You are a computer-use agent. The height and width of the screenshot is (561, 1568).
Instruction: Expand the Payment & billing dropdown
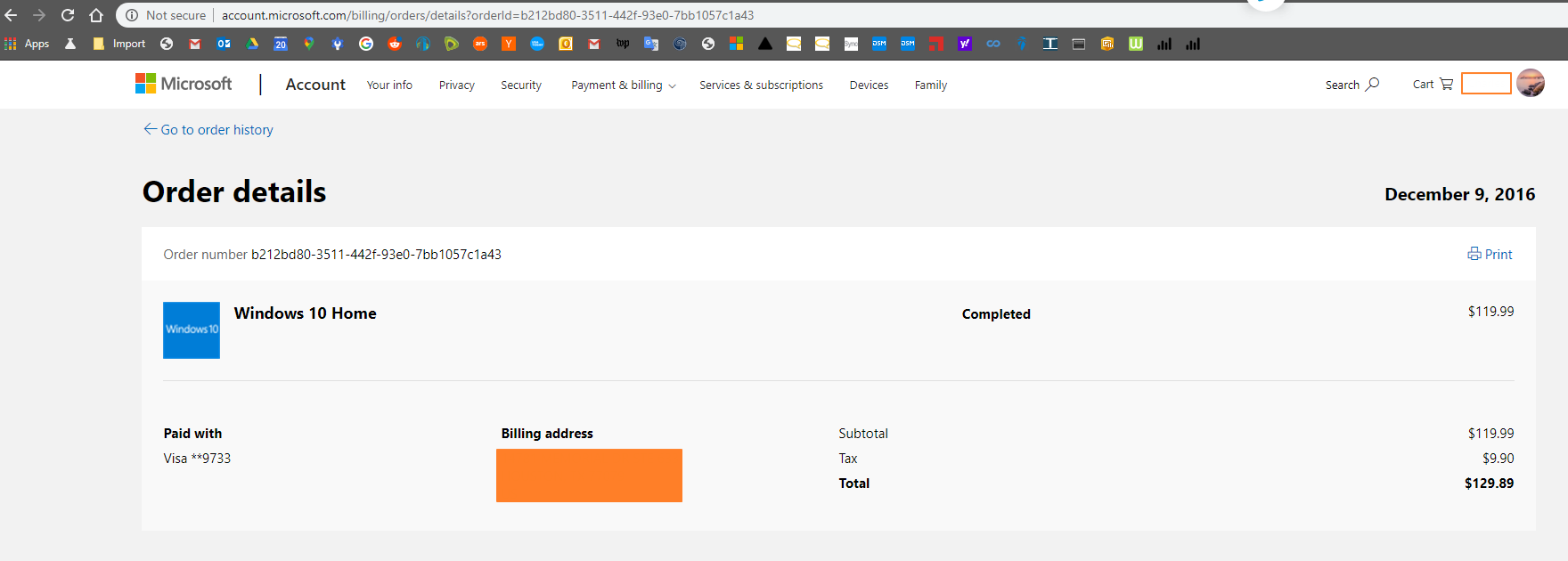624,85
